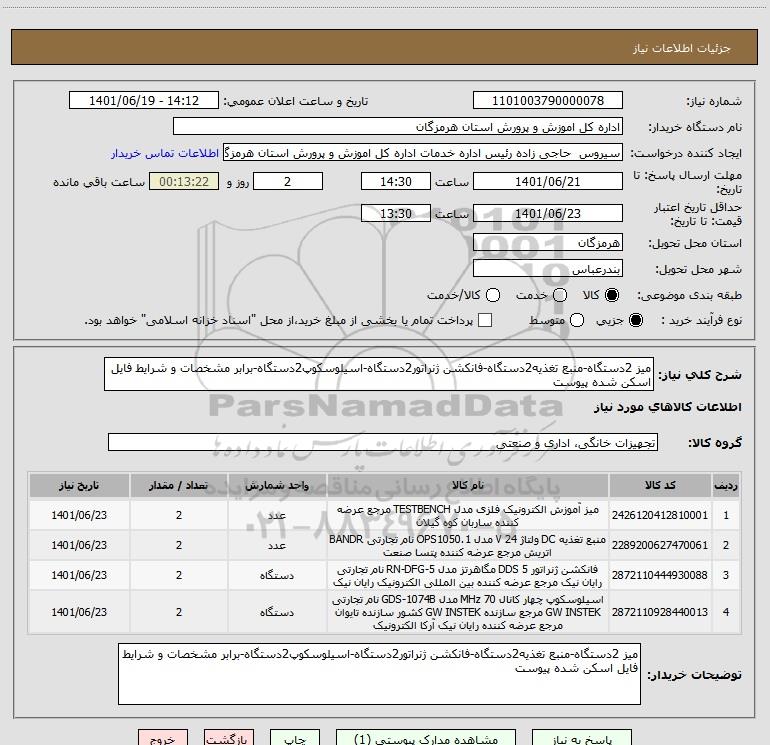Screen dimensions: 770x745
Task: Click product code 2426120412810001
Action: 660,515
